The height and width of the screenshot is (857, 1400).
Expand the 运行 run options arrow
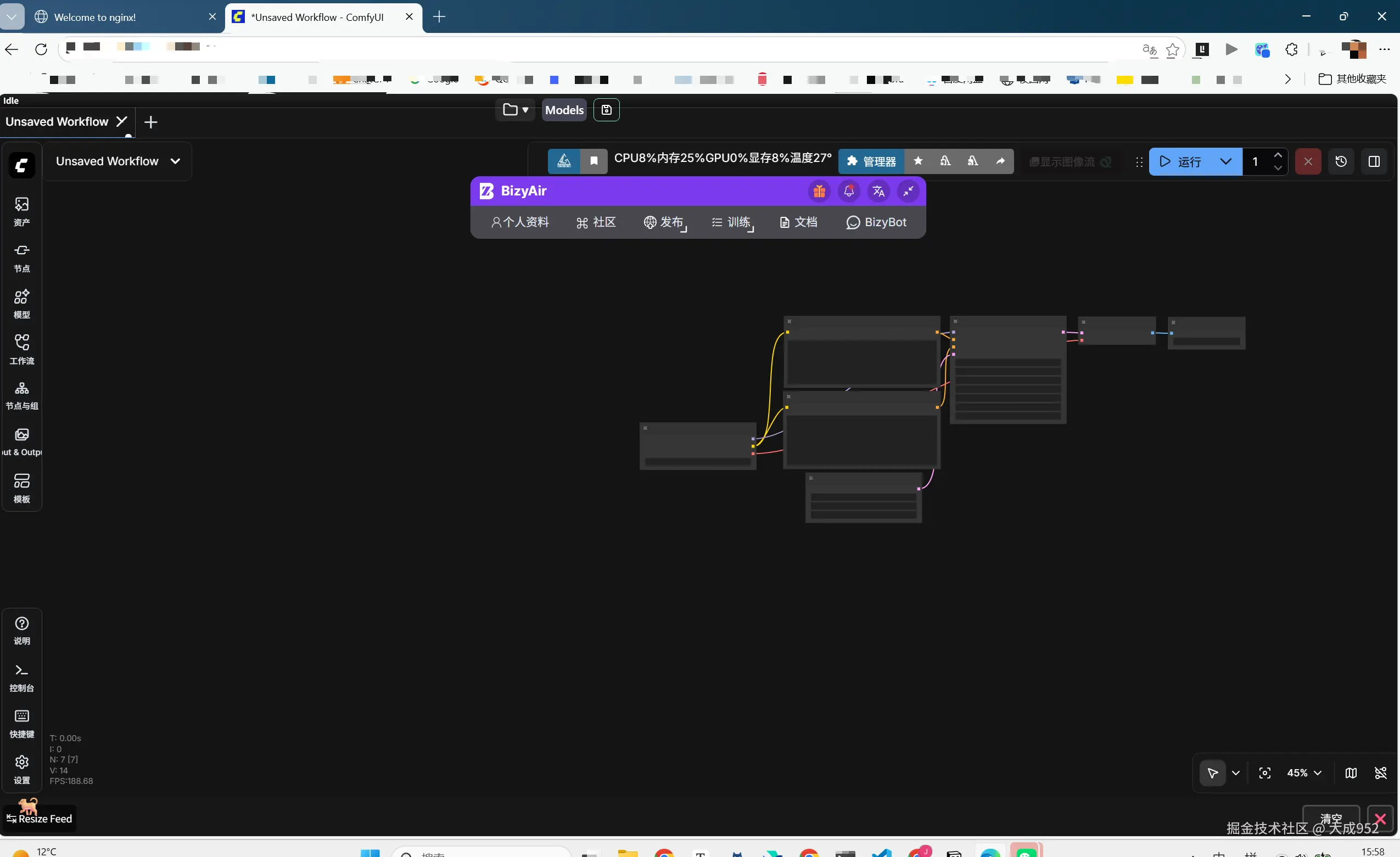(x=1225, y=161)
